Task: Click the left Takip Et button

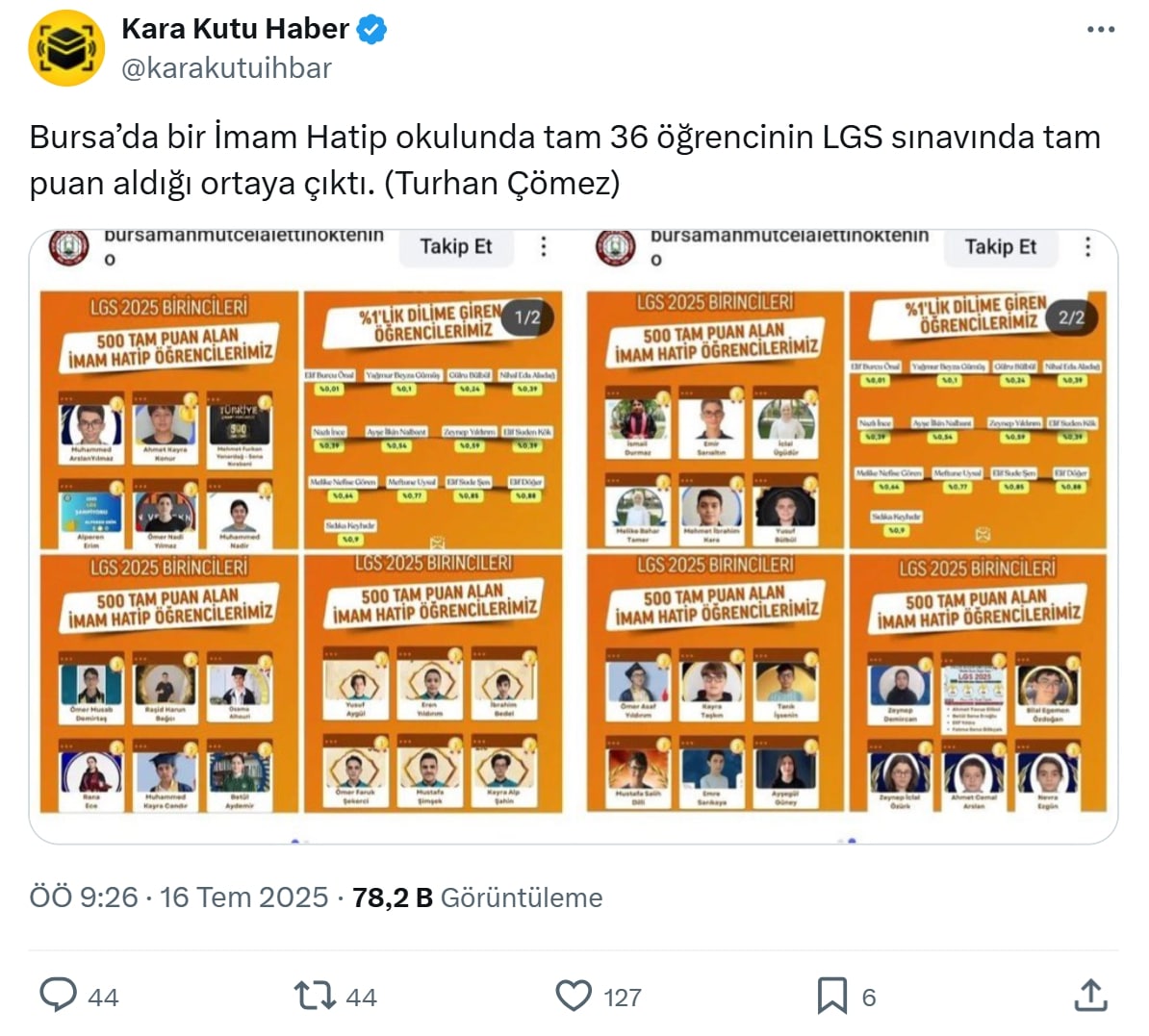Action: (456, 246)
